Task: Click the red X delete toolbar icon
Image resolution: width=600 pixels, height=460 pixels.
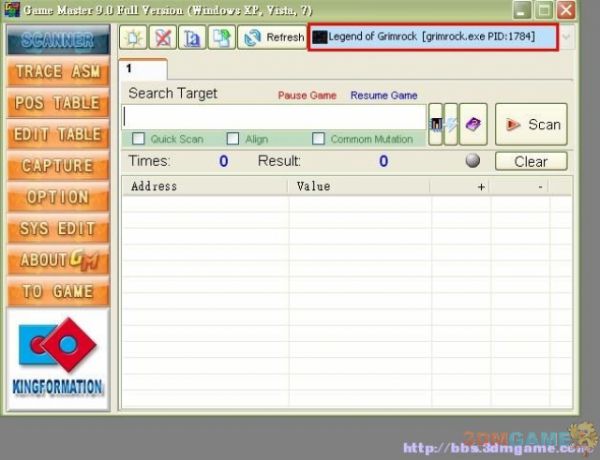Action: point(162,38)
